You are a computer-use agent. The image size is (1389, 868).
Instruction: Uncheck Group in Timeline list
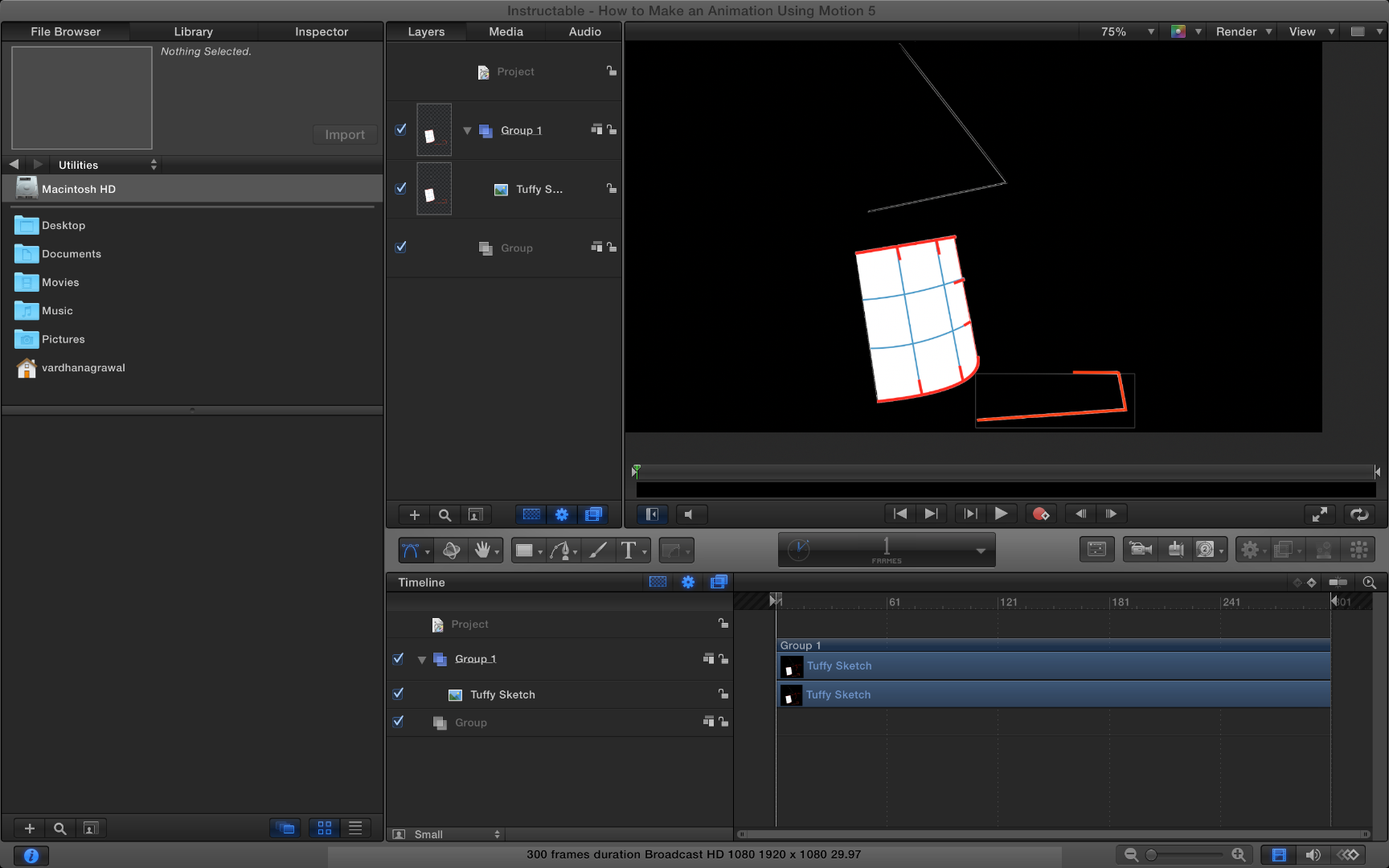click(x=398, y=722)
